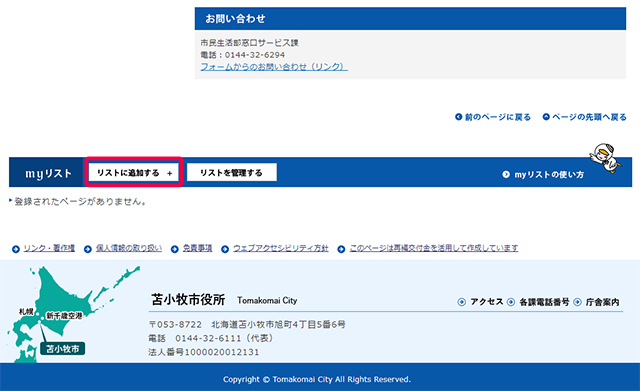Screen dimensions: 640x391
Task: Click the bird mascot character image
Action: click(606, 158)
